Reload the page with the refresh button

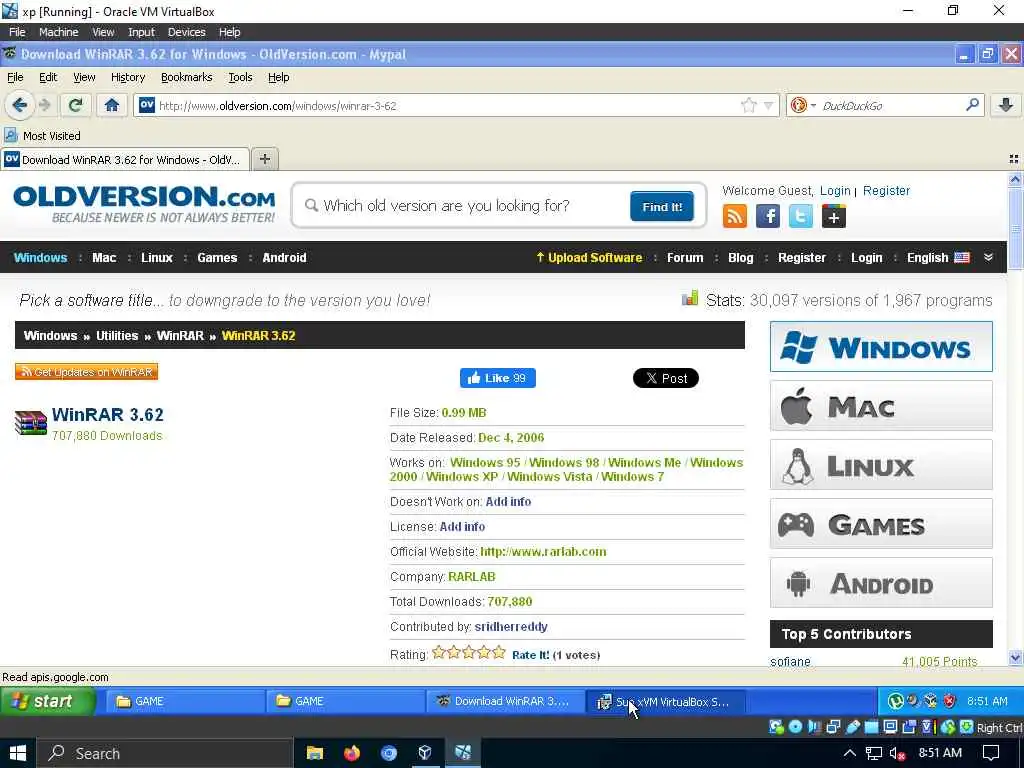click(76, 105)
